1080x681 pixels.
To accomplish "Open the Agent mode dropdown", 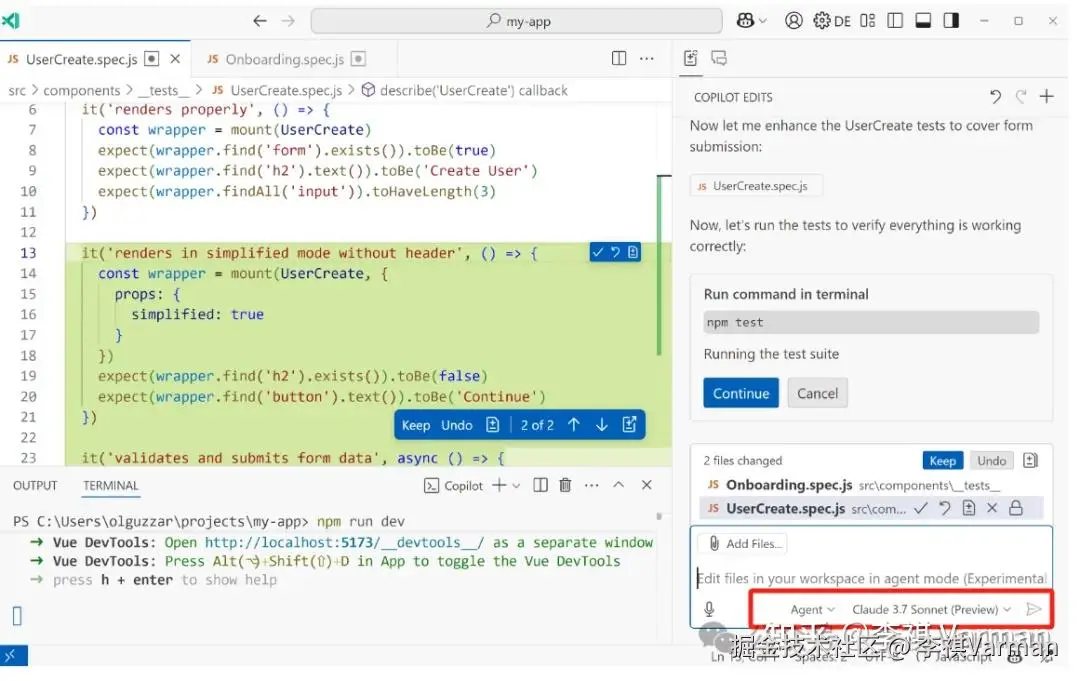I will tap(813, 609).
